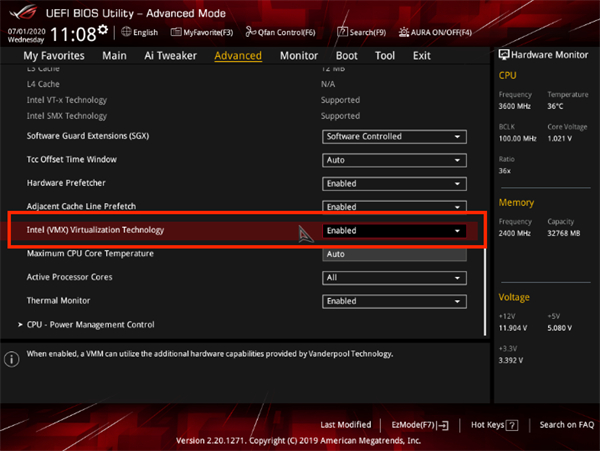Open the Software Guard Extensions (SGX) dropdown
This screenshot has width=600, height=451.
pyautogui.click(x=395, y=136)
